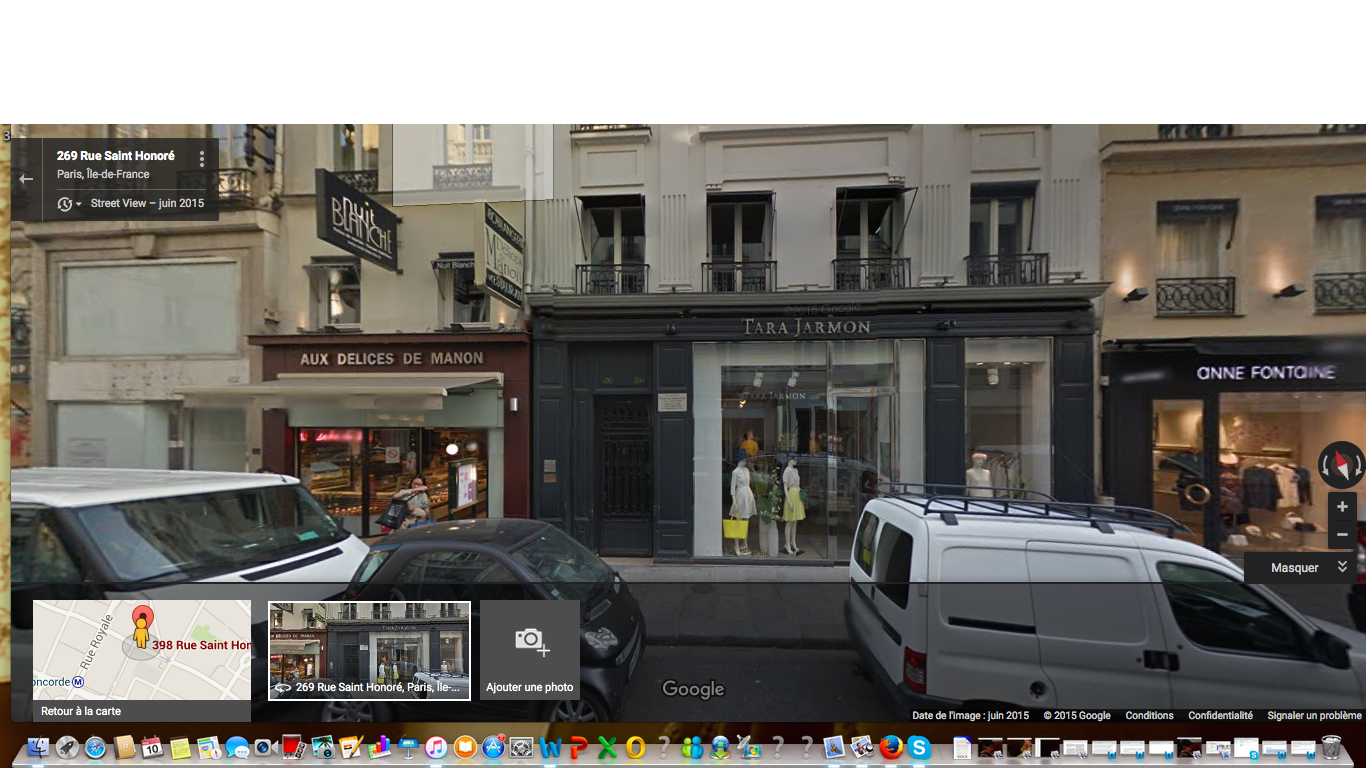Launch Microsoft Outlook from the dock
Screen dimensions: 1366x768
635,748
